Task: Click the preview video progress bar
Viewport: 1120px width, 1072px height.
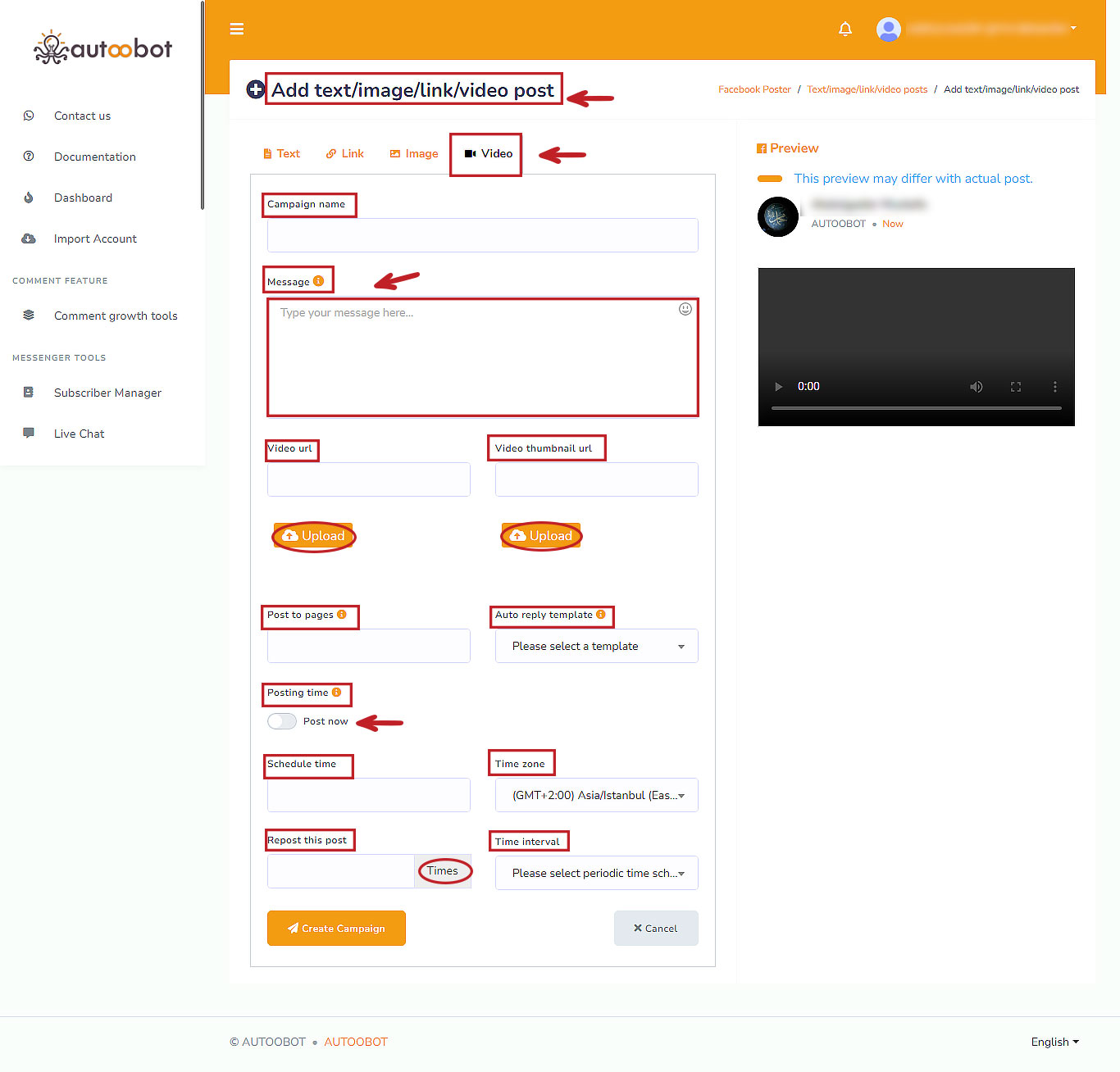Action: [916, 407]
